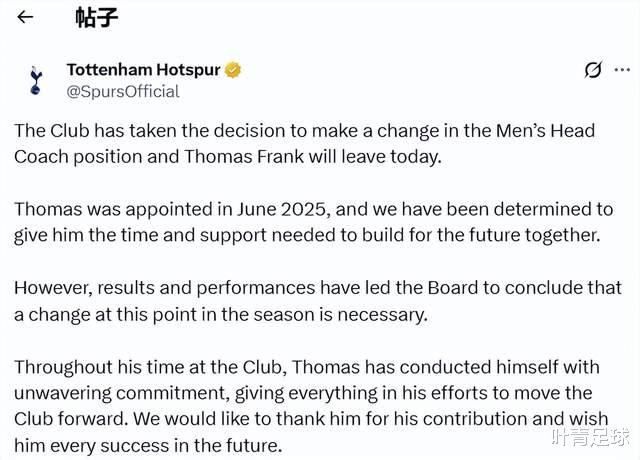Viewport: 640px width, 460px height.
Task: Click the Grok slashed-circle icon
Action: tap(593, 70)
